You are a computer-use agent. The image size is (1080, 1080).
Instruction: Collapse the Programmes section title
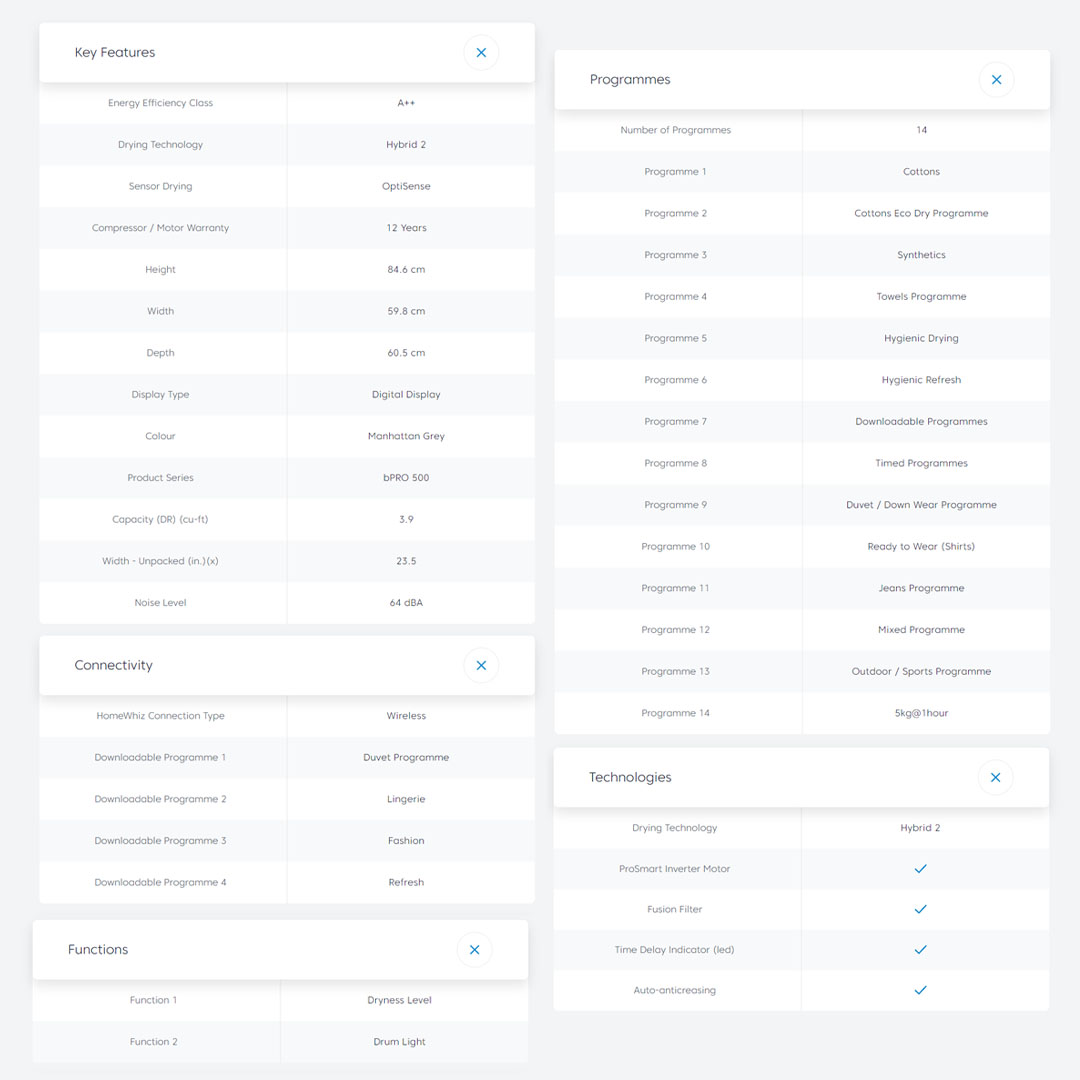630,80
